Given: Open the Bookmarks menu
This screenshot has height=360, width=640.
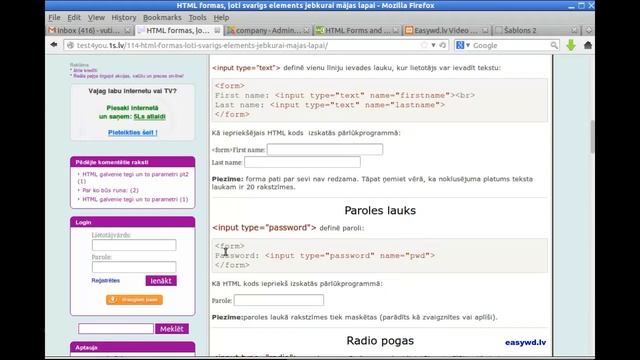Looking at the screenshot, I should pyautogui.click(x=162, y=18).
